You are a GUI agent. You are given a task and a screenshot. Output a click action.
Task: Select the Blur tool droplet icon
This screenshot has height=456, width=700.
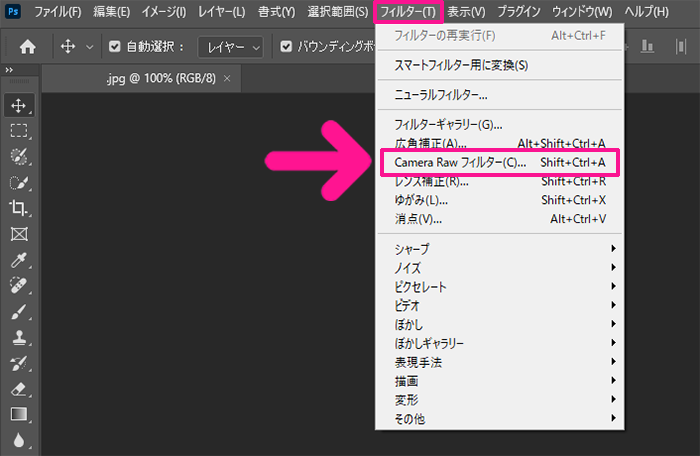(18, 440)
